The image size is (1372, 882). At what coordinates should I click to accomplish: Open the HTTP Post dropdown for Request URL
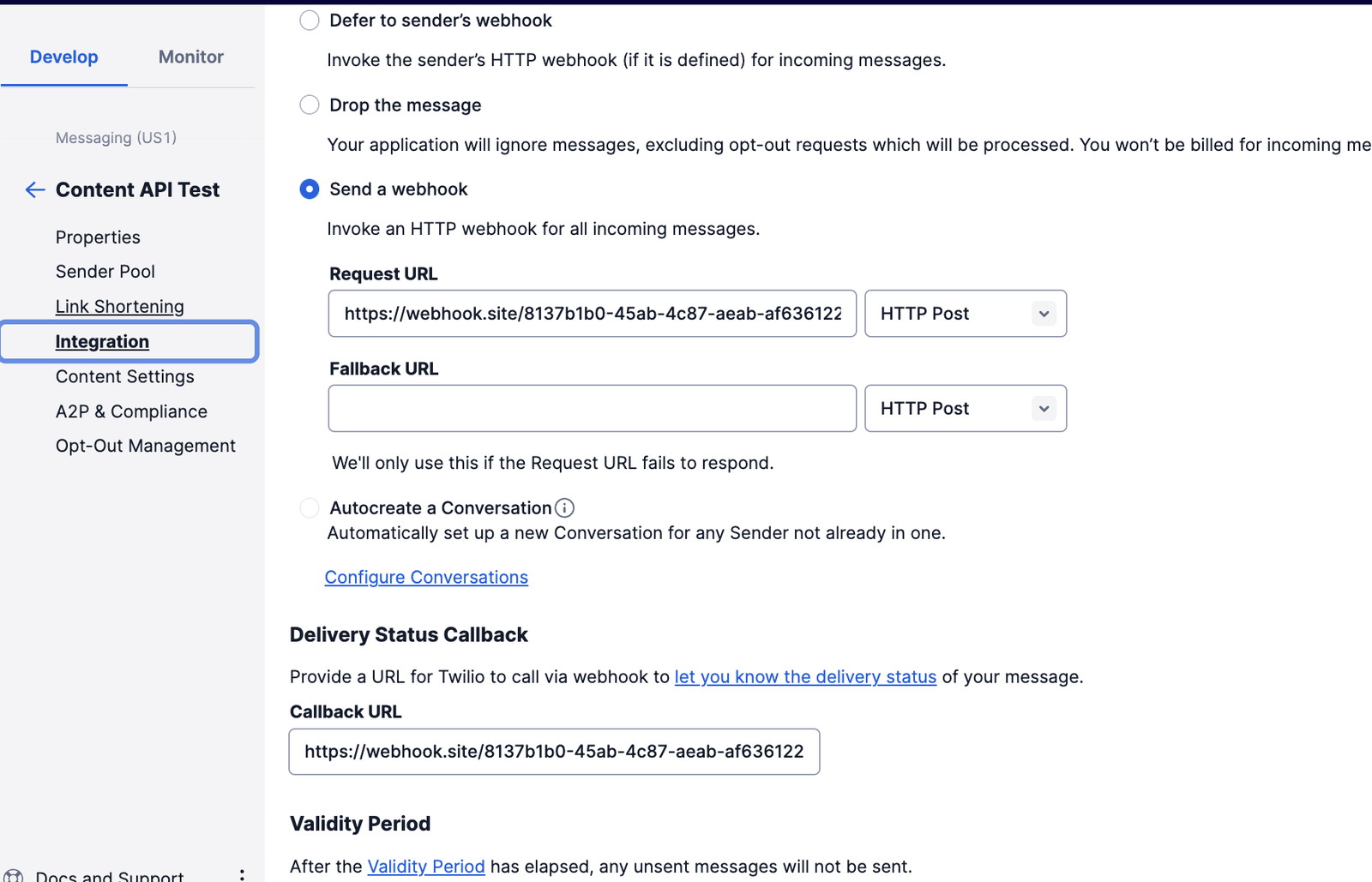965,313
